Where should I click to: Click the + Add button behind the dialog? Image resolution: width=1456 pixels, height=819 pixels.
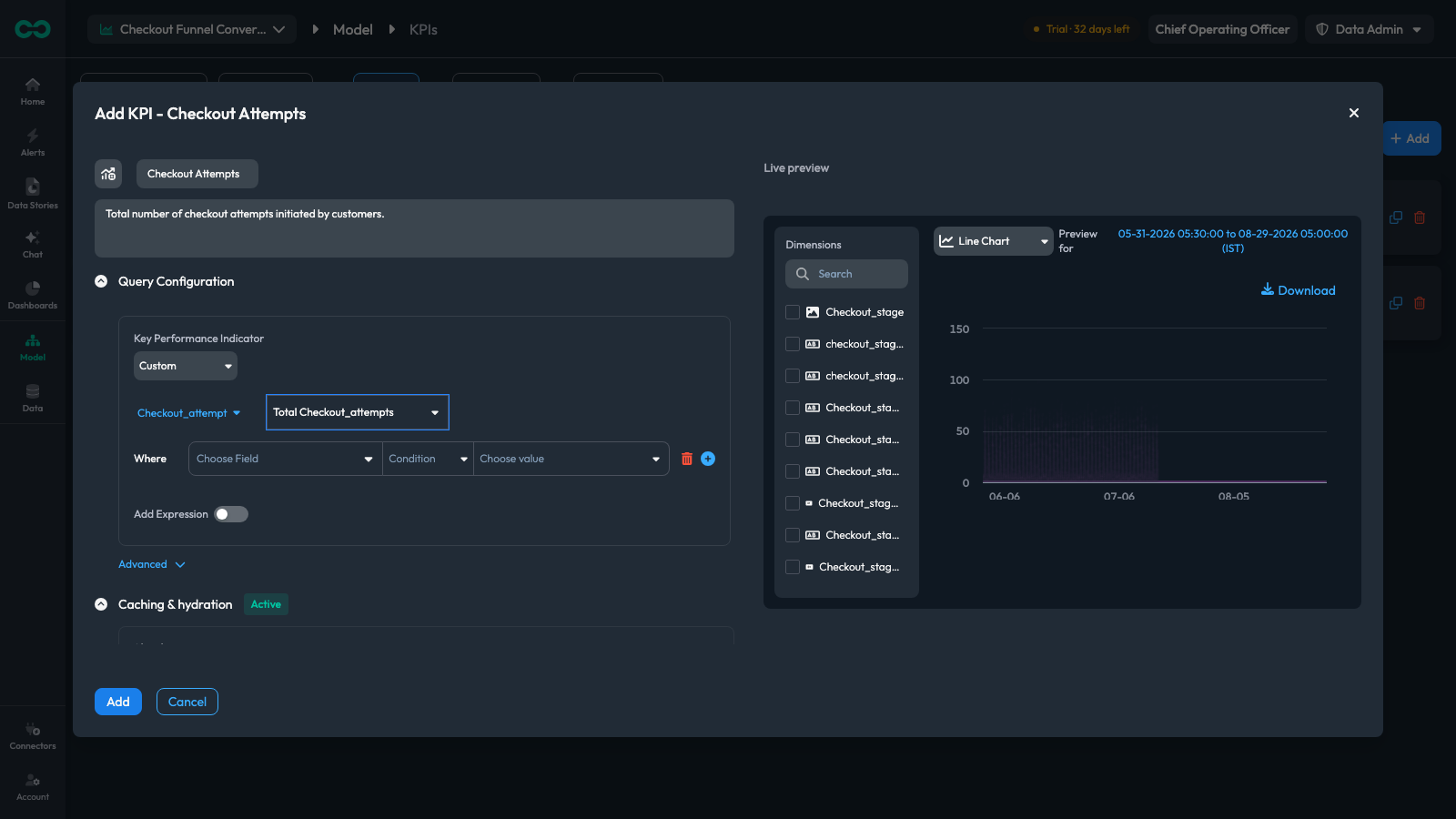coord(1410,138)
